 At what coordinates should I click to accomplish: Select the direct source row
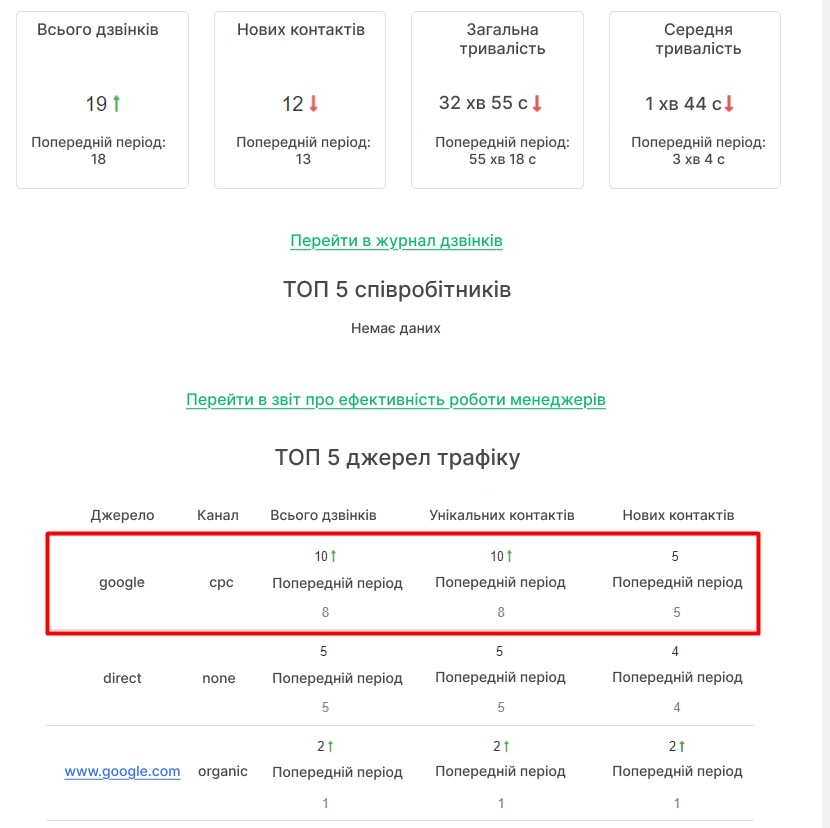tap(400, 679)
